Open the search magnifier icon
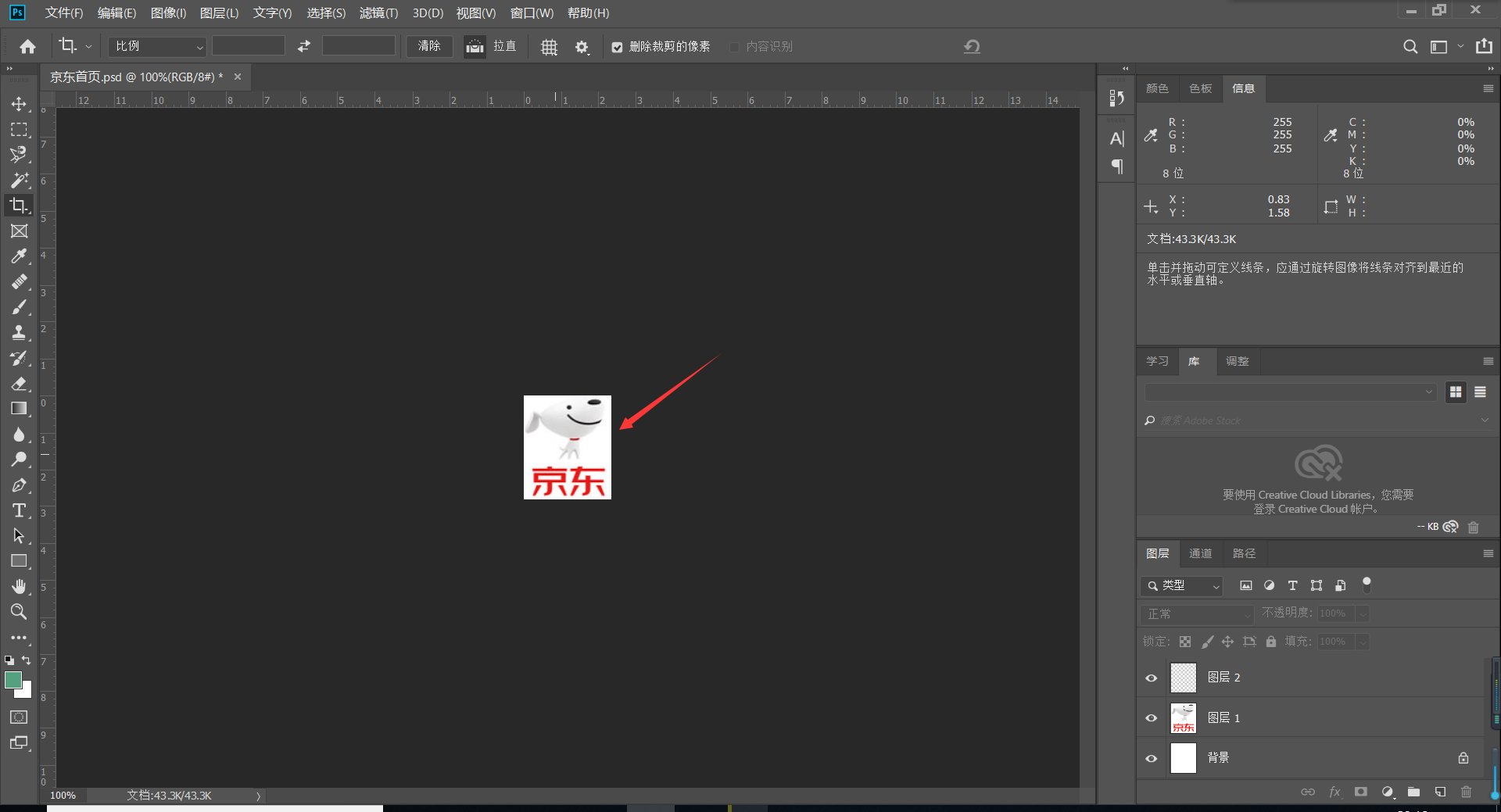 tap(1410, 47)
